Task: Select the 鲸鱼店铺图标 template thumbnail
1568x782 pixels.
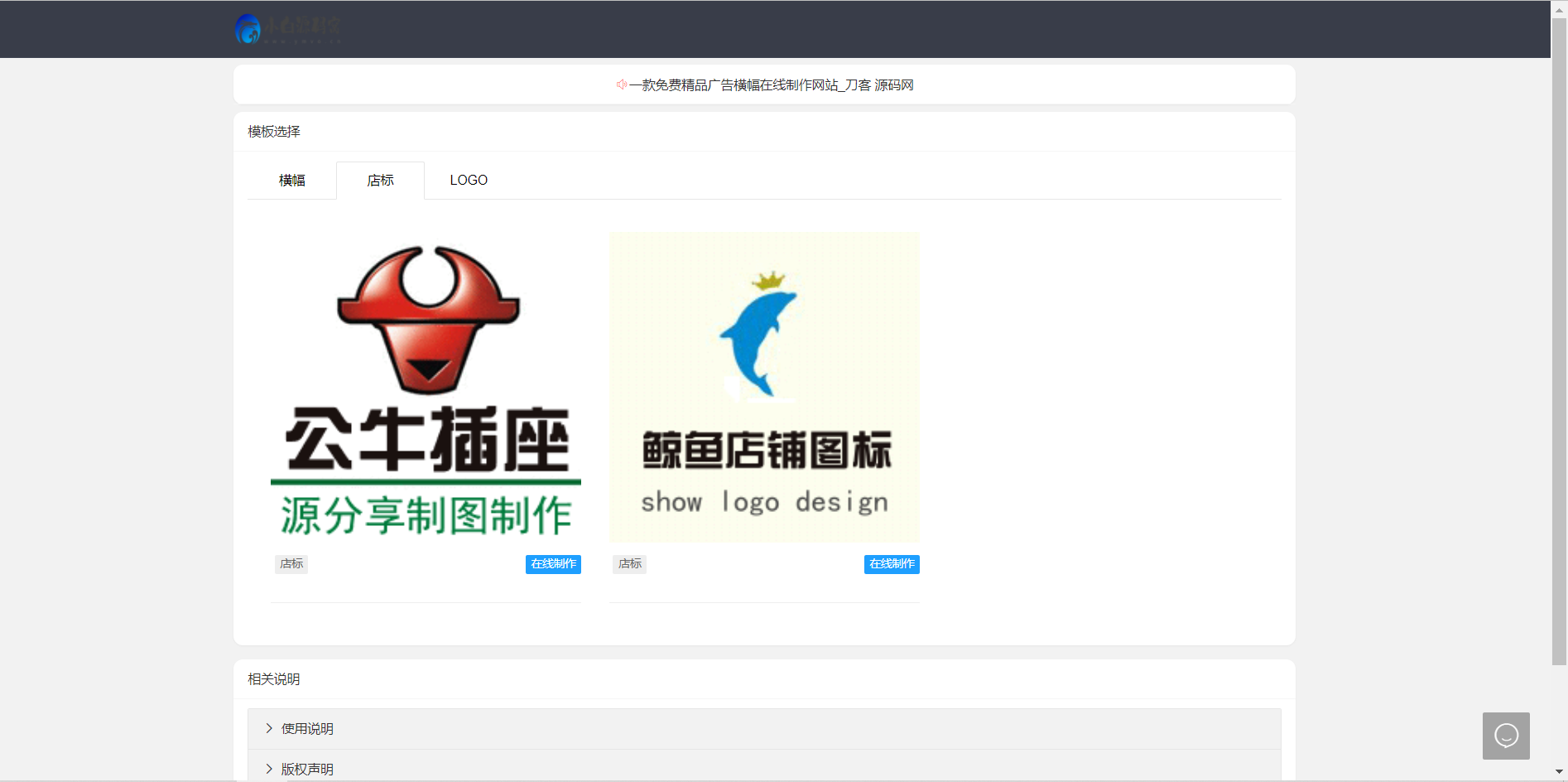Action: [x=763, y=387]
